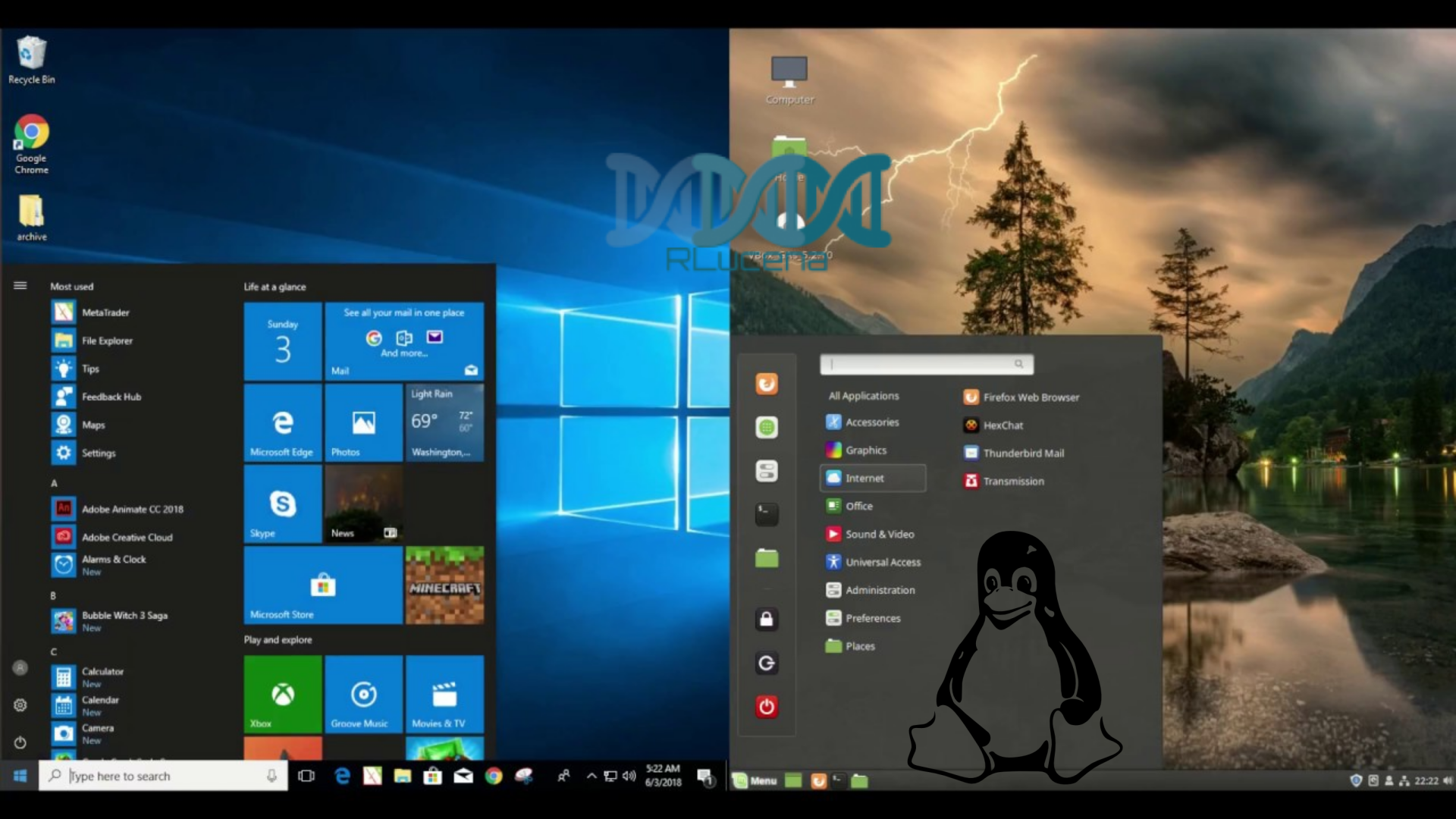
Task: Open Tips app in Start menu
Action: click(76, 369)
